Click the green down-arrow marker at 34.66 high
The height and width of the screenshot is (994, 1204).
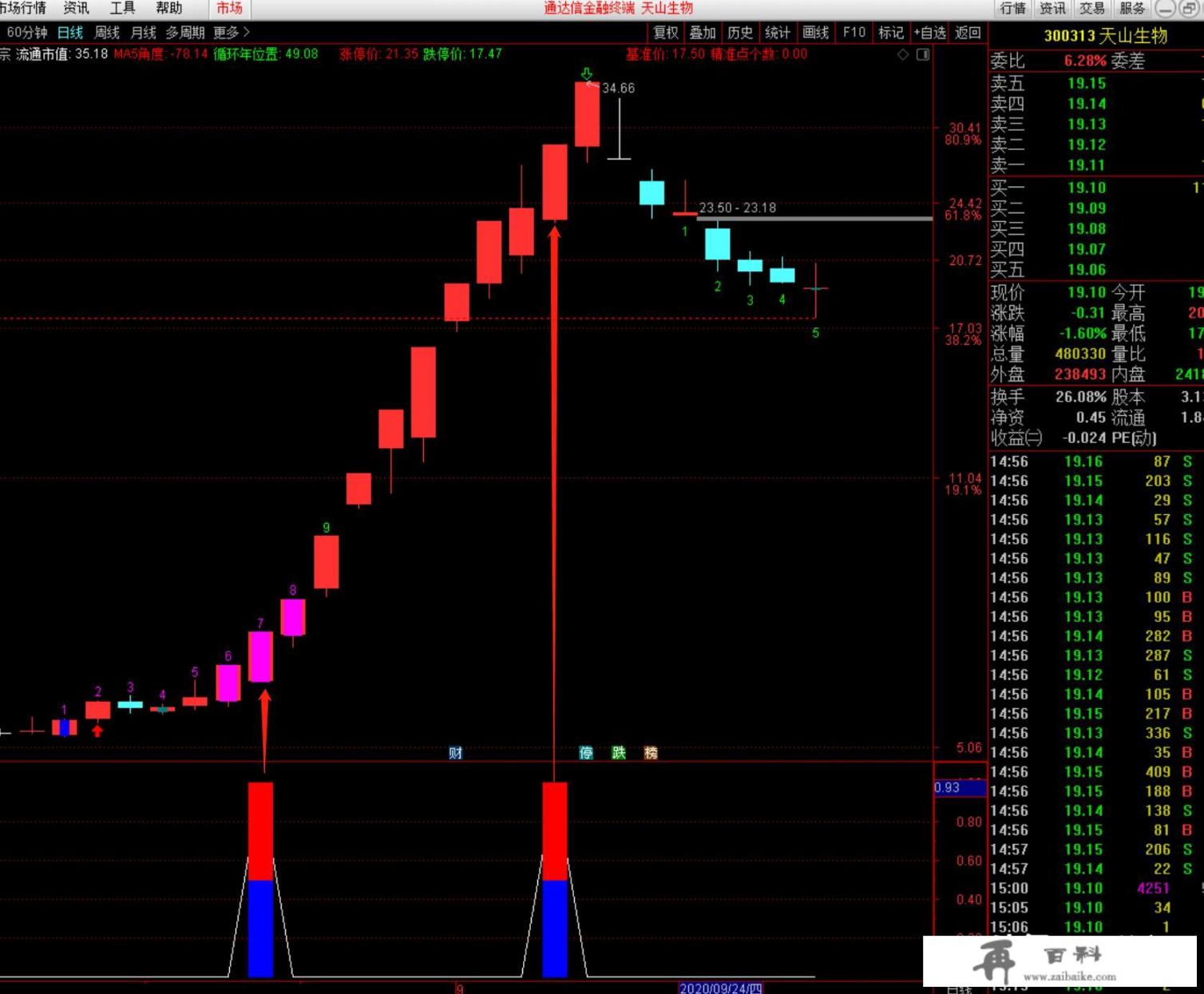click(x=587, y=74)
